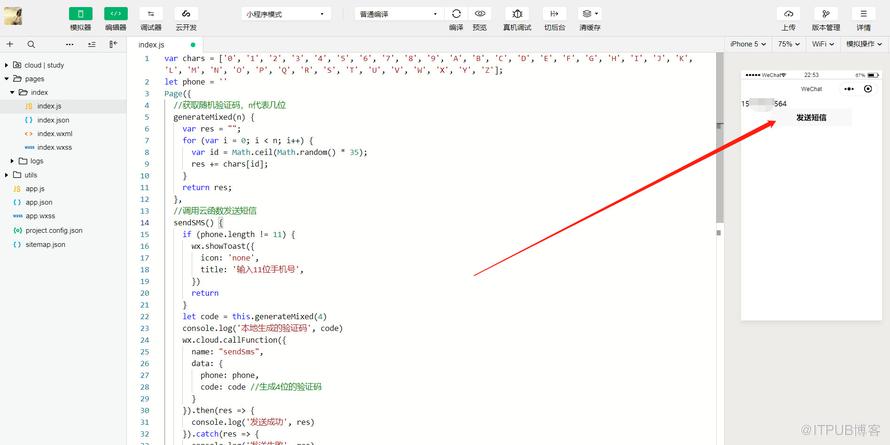
Task: Search files using magnifier icon in sidebar
Action: [31, 44]
